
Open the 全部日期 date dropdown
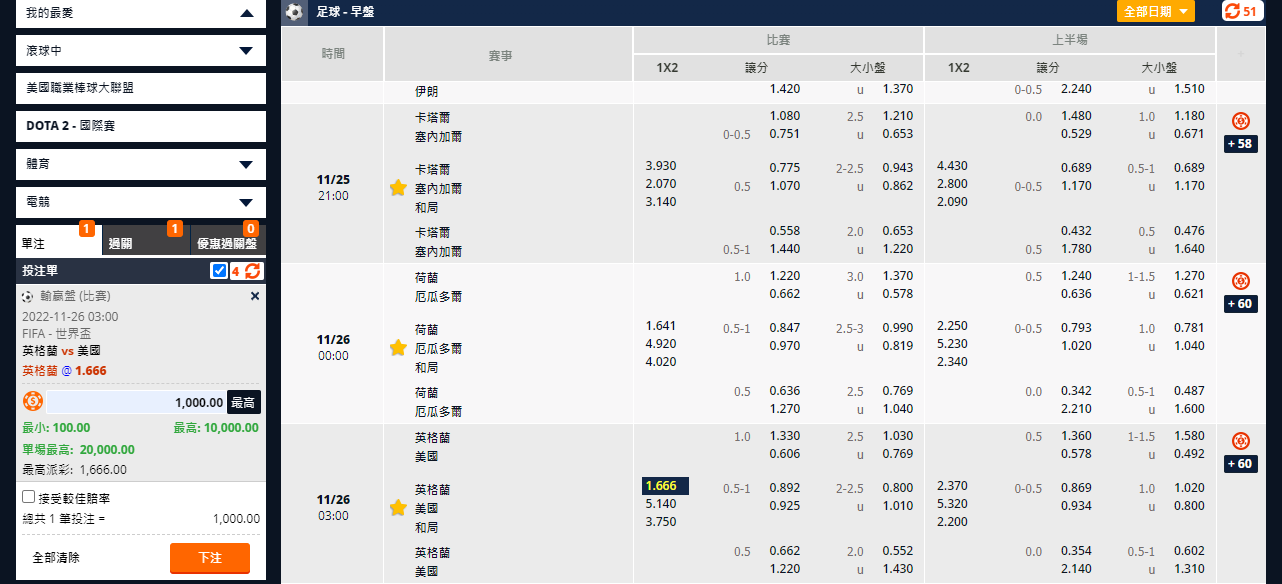pyautogui.click(x=1155, y=11)
